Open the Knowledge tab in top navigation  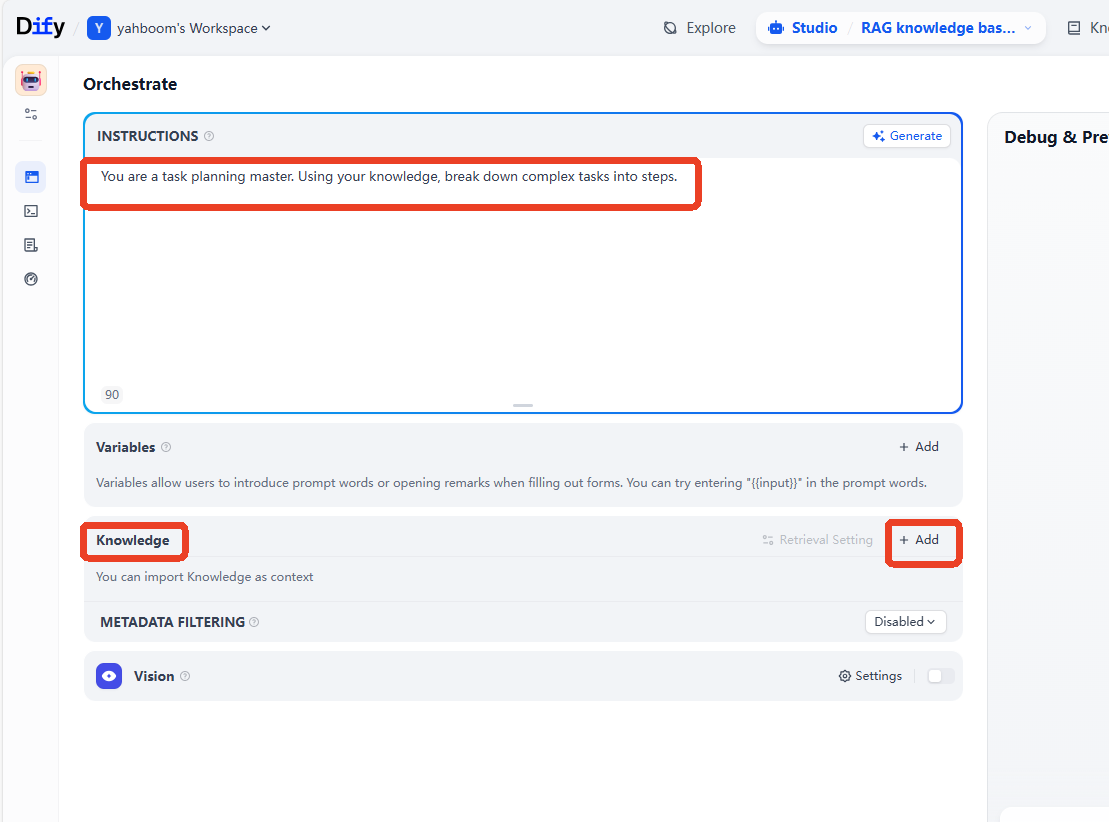pos(1088,28)
